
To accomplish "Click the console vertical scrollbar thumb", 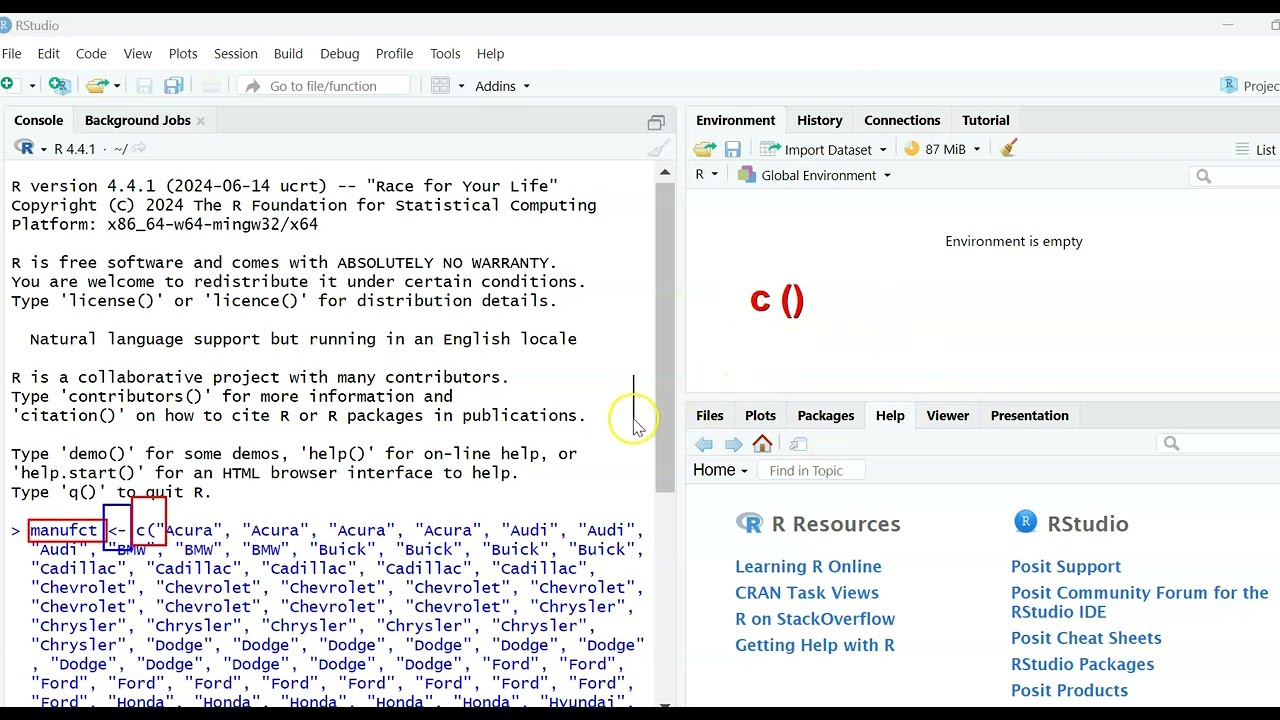I will point(665,336).
